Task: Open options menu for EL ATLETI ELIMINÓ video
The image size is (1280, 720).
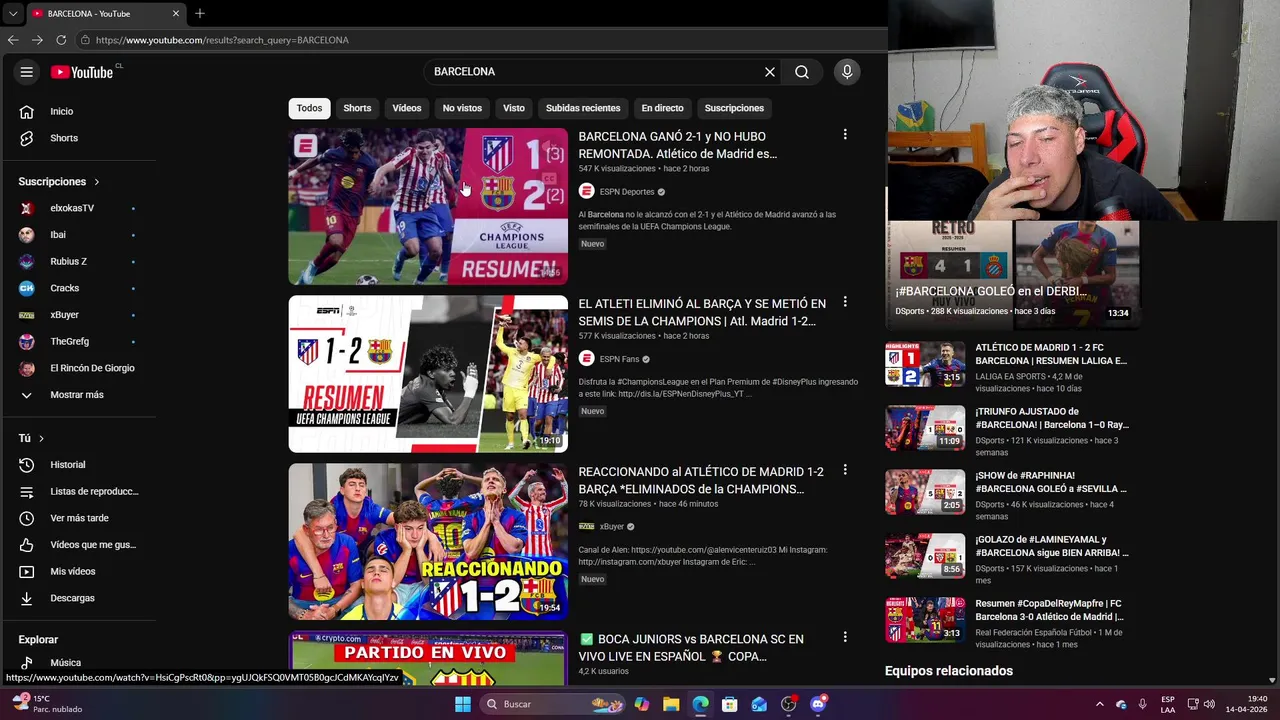Action: (845, 302)
